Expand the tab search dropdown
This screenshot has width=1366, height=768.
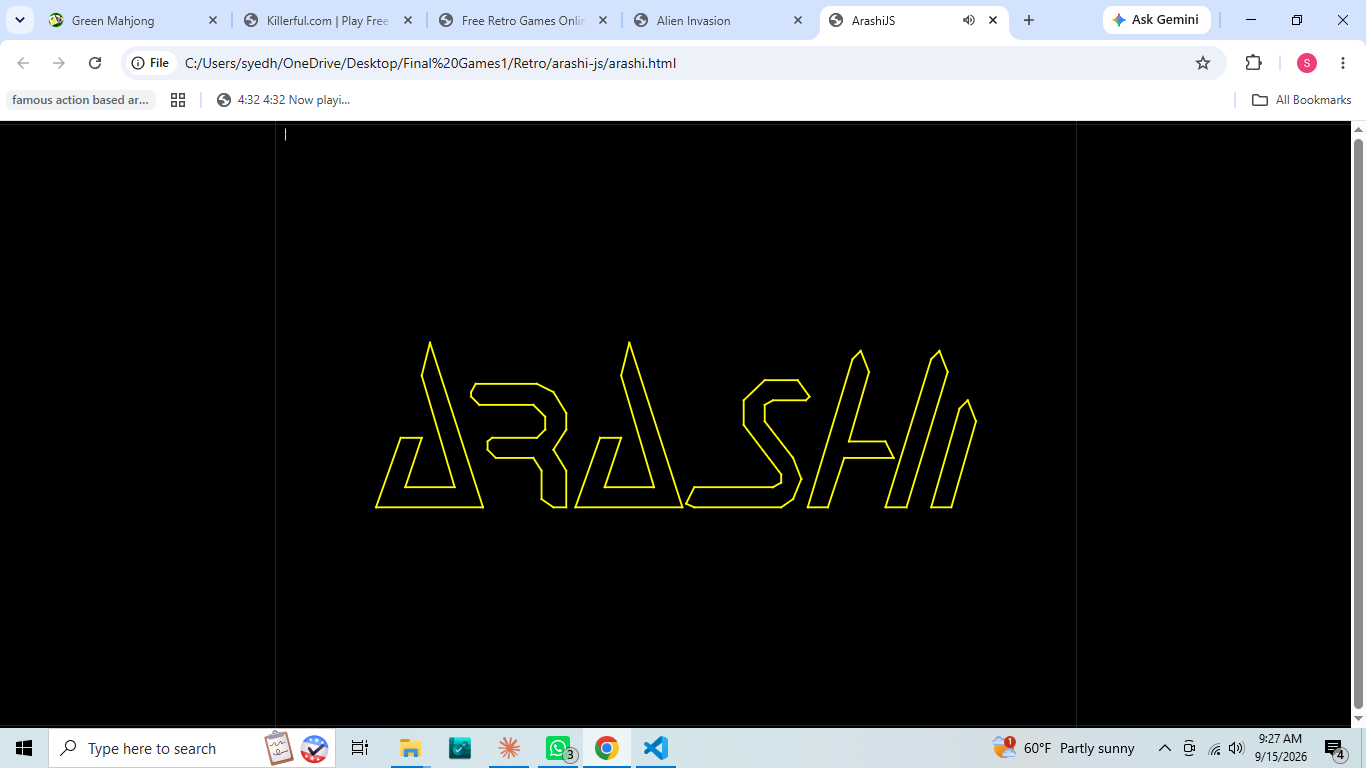[x=19, y=20]
